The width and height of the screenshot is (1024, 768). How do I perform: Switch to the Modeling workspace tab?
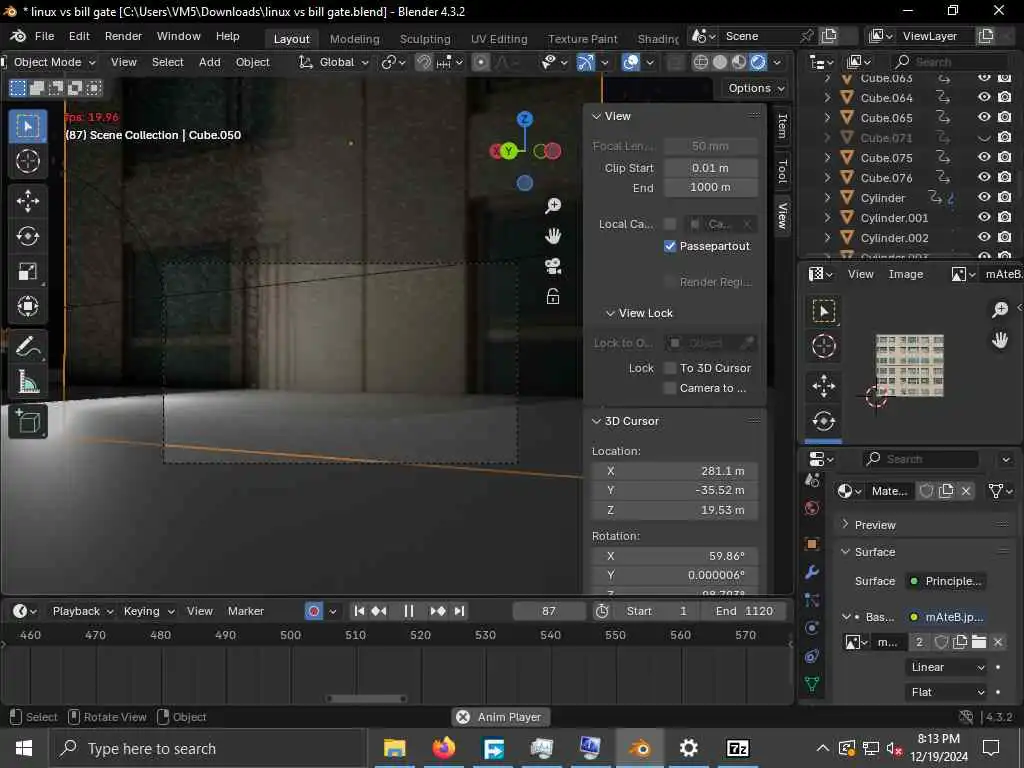(355, 39)
